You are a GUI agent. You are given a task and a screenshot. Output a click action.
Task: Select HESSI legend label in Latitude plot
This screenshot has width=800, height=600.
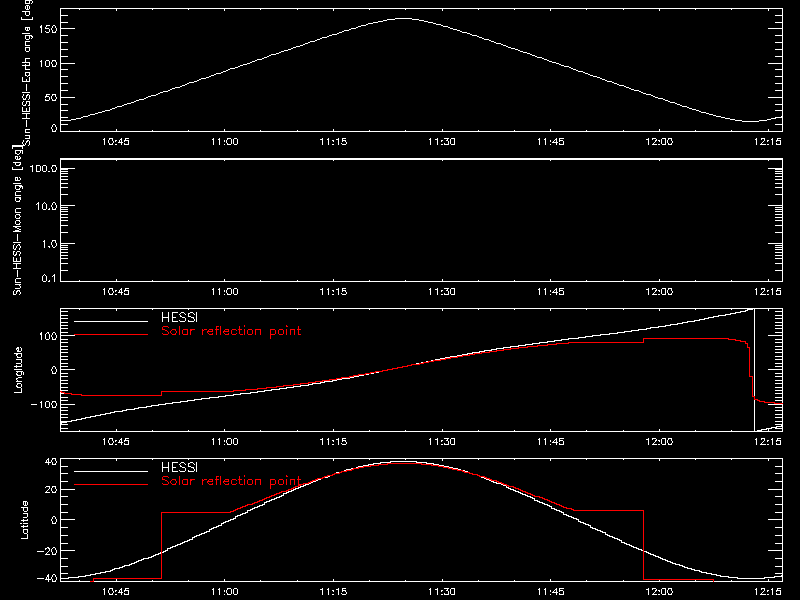179,467
